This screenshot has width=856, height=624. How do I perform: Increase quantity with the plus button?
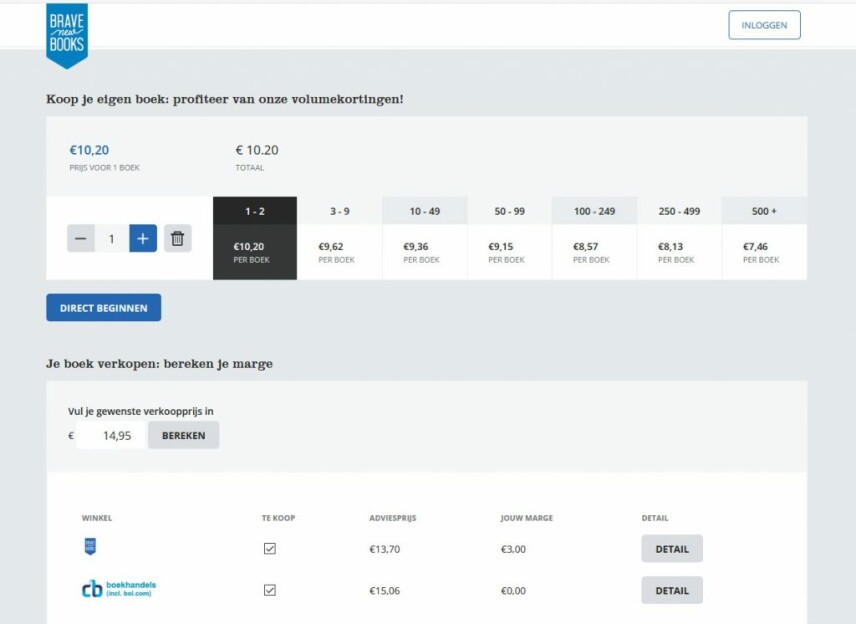(143, 239)
